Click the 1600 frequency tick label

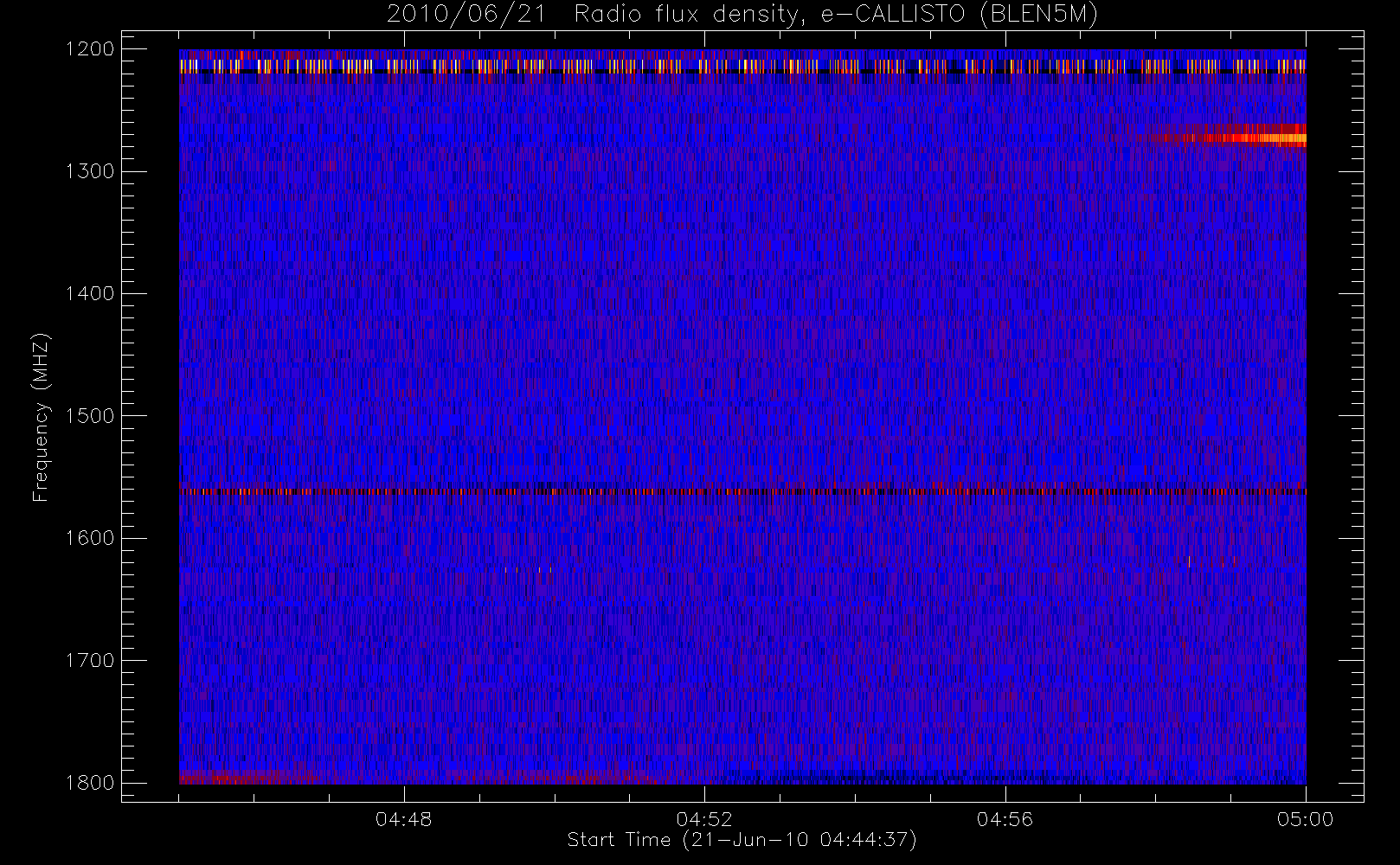pyautogui.click(x=90, y=538)
